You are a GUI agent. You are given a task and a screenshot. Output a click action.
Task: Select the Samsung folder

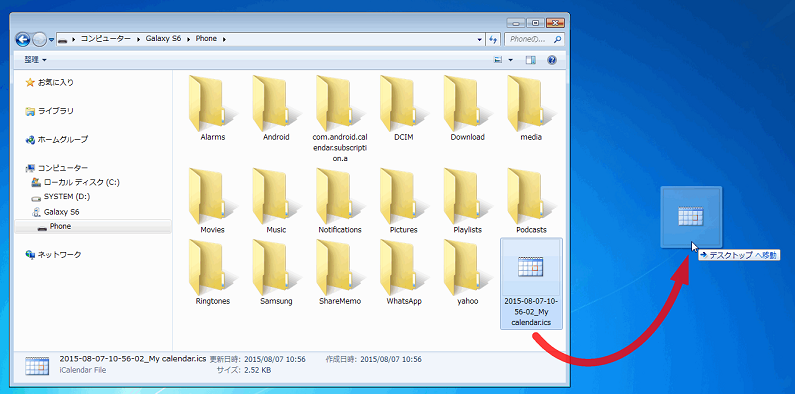276,273
